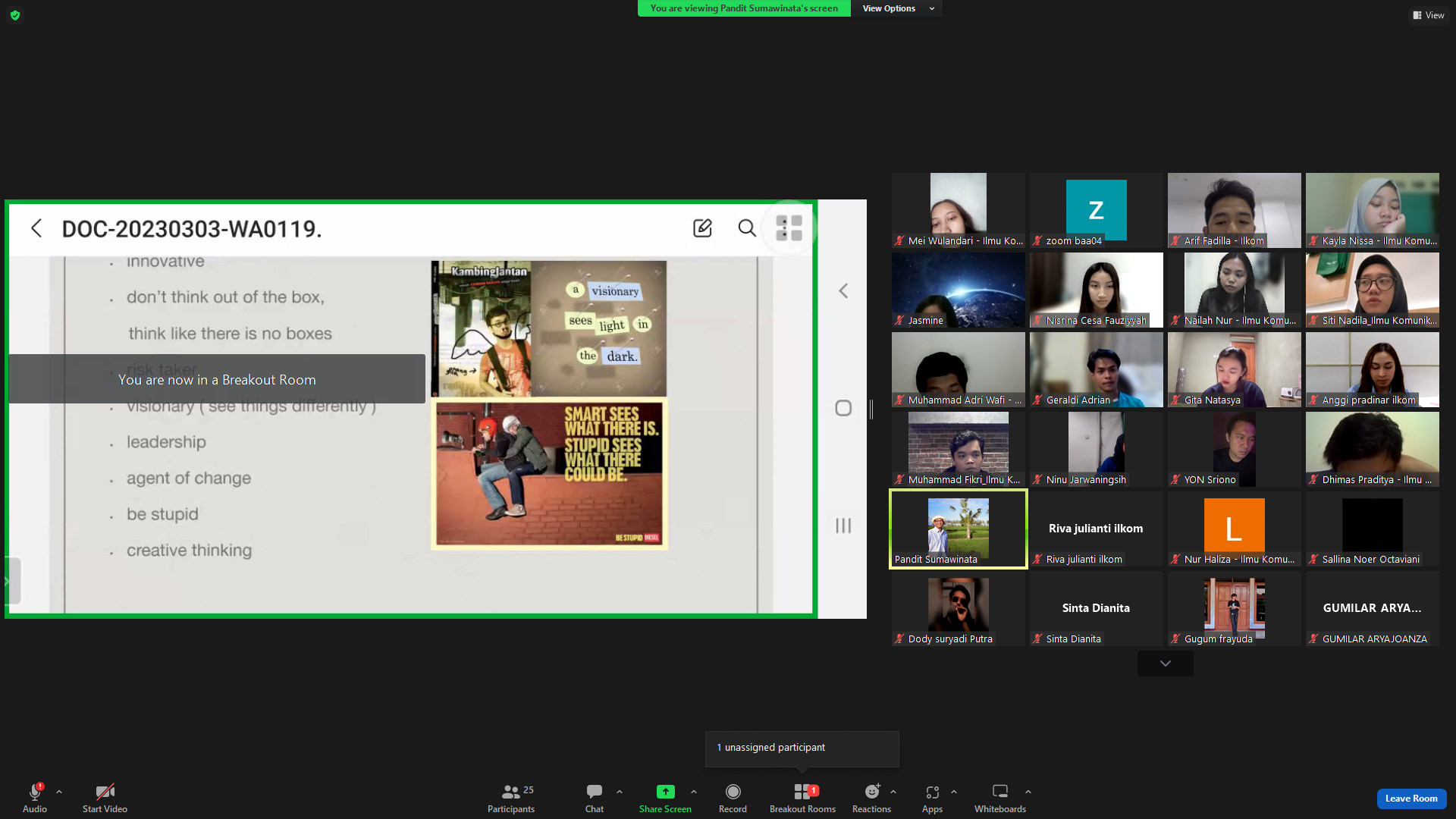Click the Leave Room button

tap(1411, 799)
